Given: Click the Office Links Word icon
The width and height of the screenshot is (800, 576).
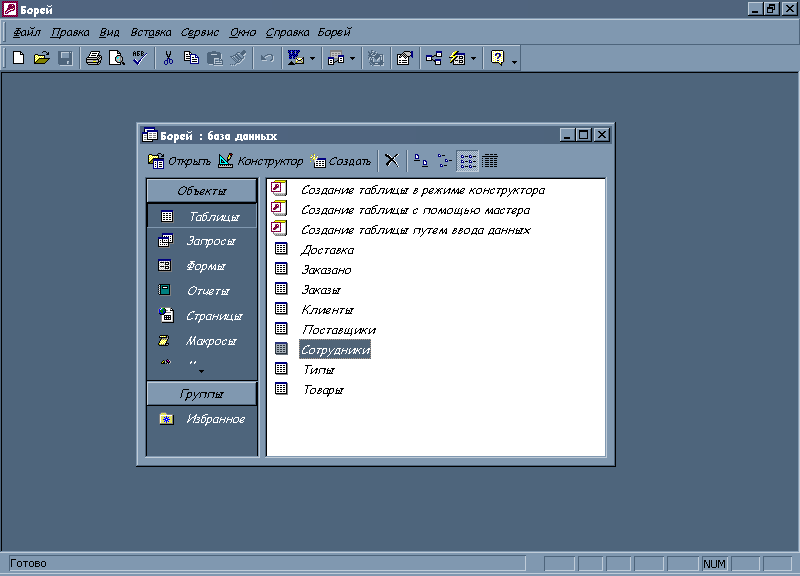Looking at the screenshot, I should (x=295, y=58).
